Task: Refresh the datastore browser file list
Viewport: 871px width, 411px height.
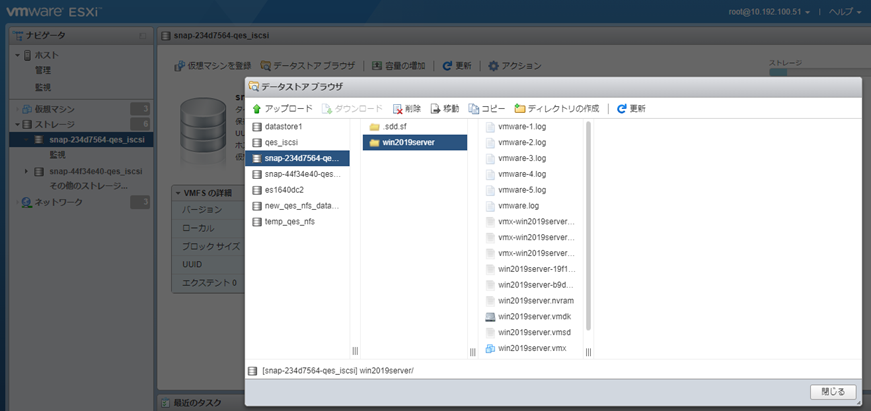Action: click(x=622, y=108)
